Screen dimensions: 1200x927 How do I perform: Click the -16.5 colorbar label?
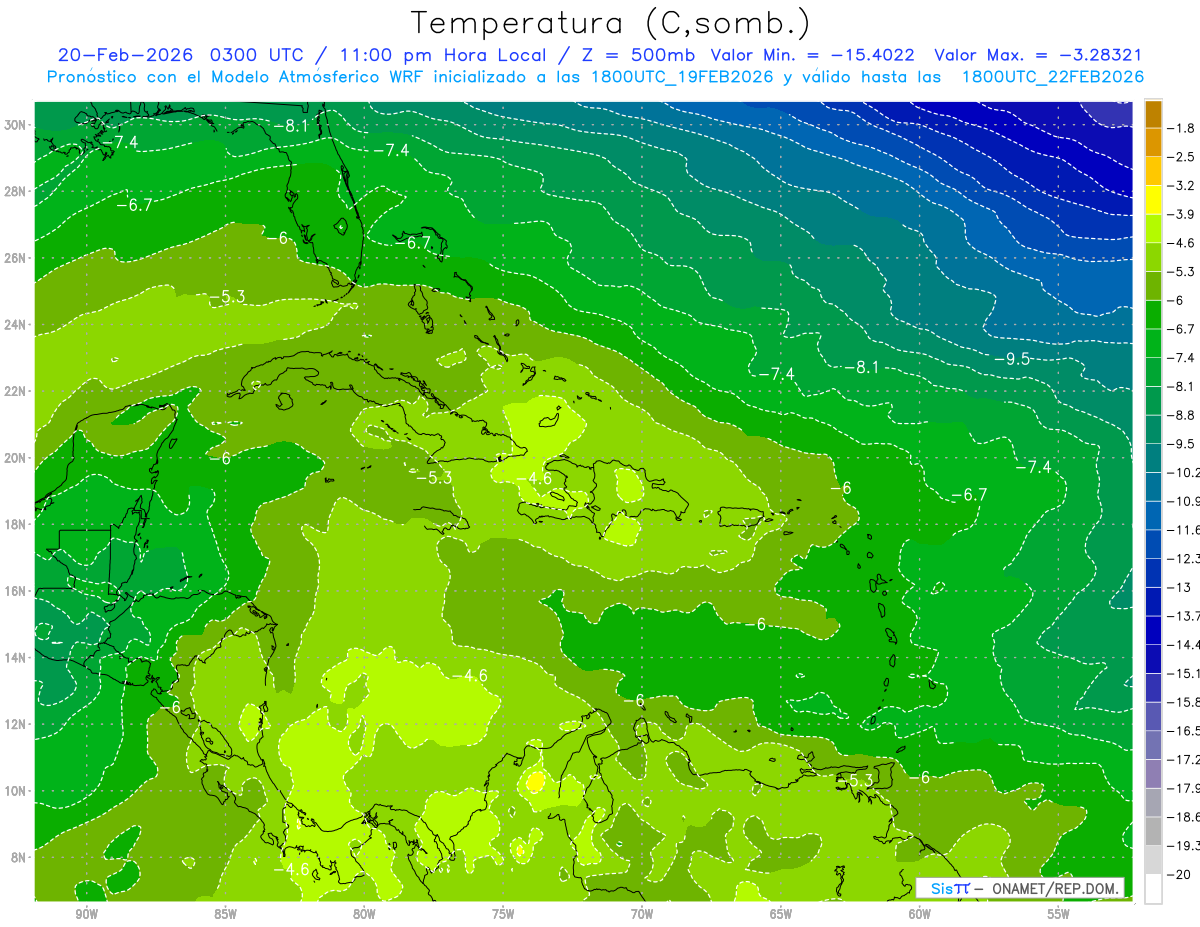tap(1185, 731)
